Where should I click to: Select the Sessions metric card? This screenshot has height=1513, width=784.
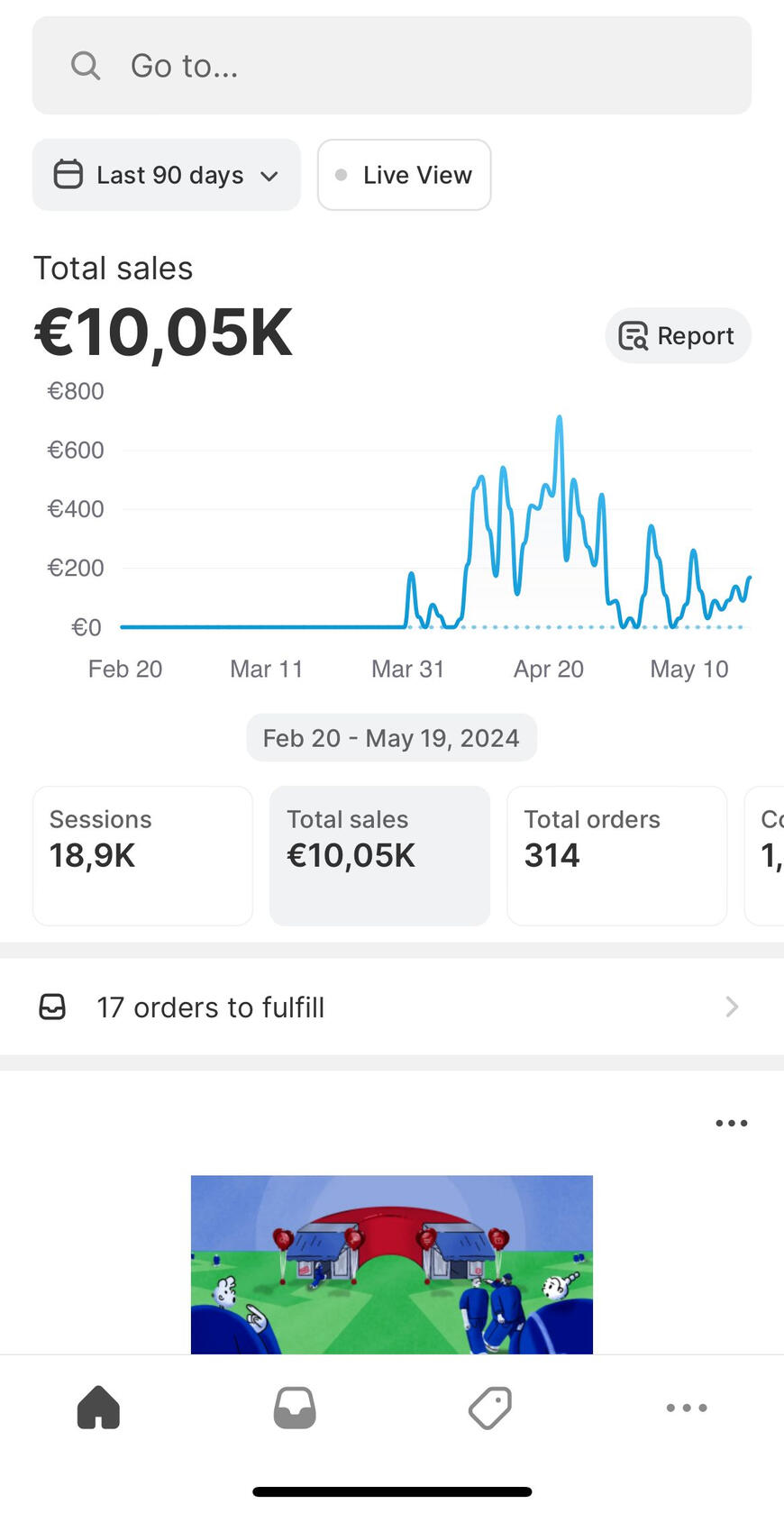coord(142,855)
